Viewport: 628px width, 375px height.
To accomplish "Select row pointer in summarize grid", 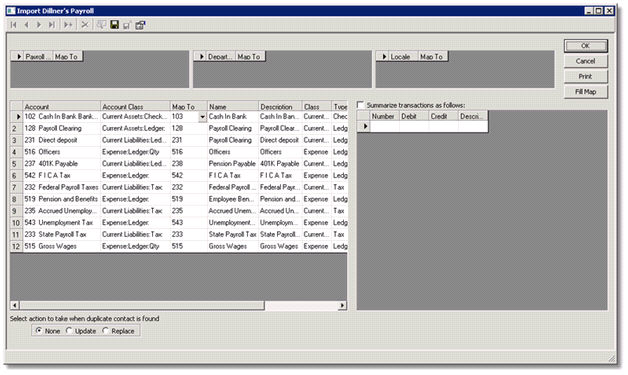I will pyautogui.click(x=364, y=126).
